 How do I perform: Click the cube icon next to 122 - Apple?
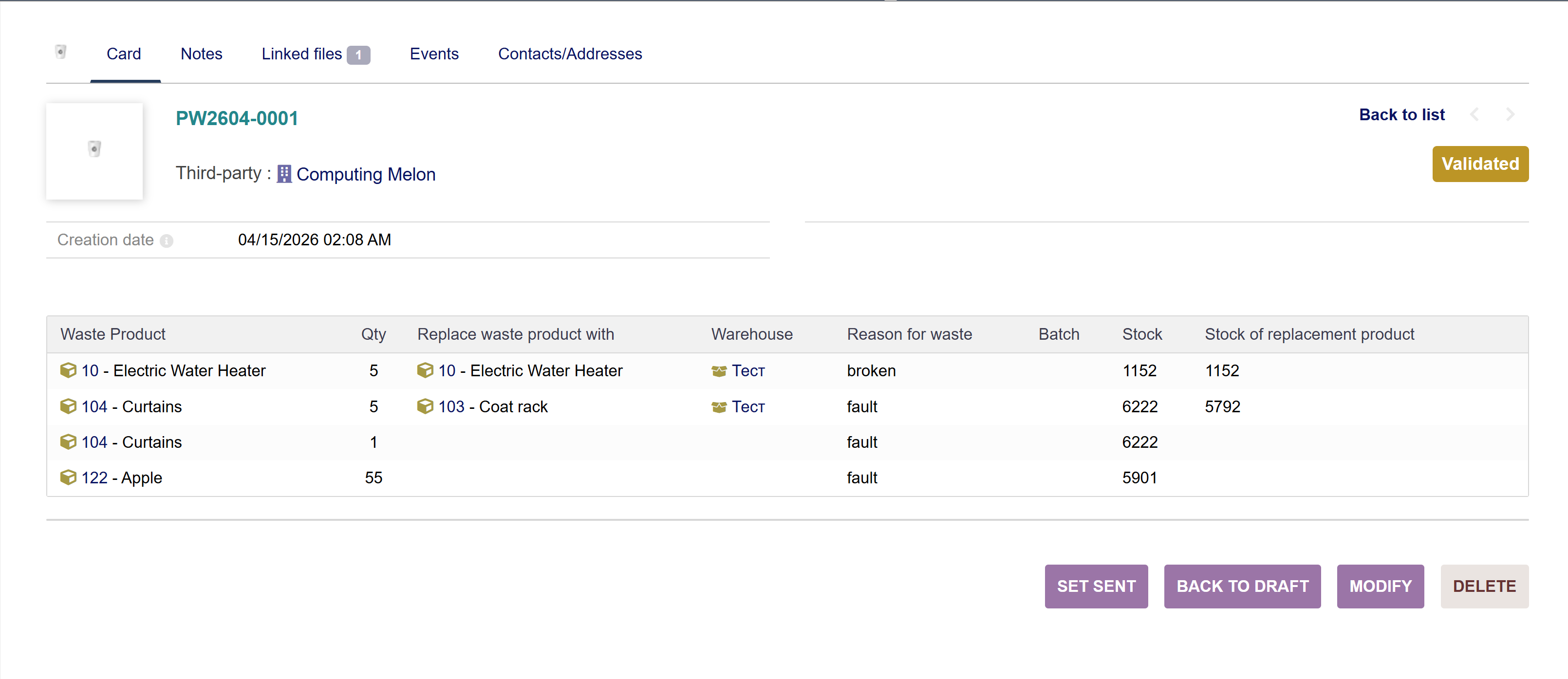pyautogui.click(x=68, y=477)
